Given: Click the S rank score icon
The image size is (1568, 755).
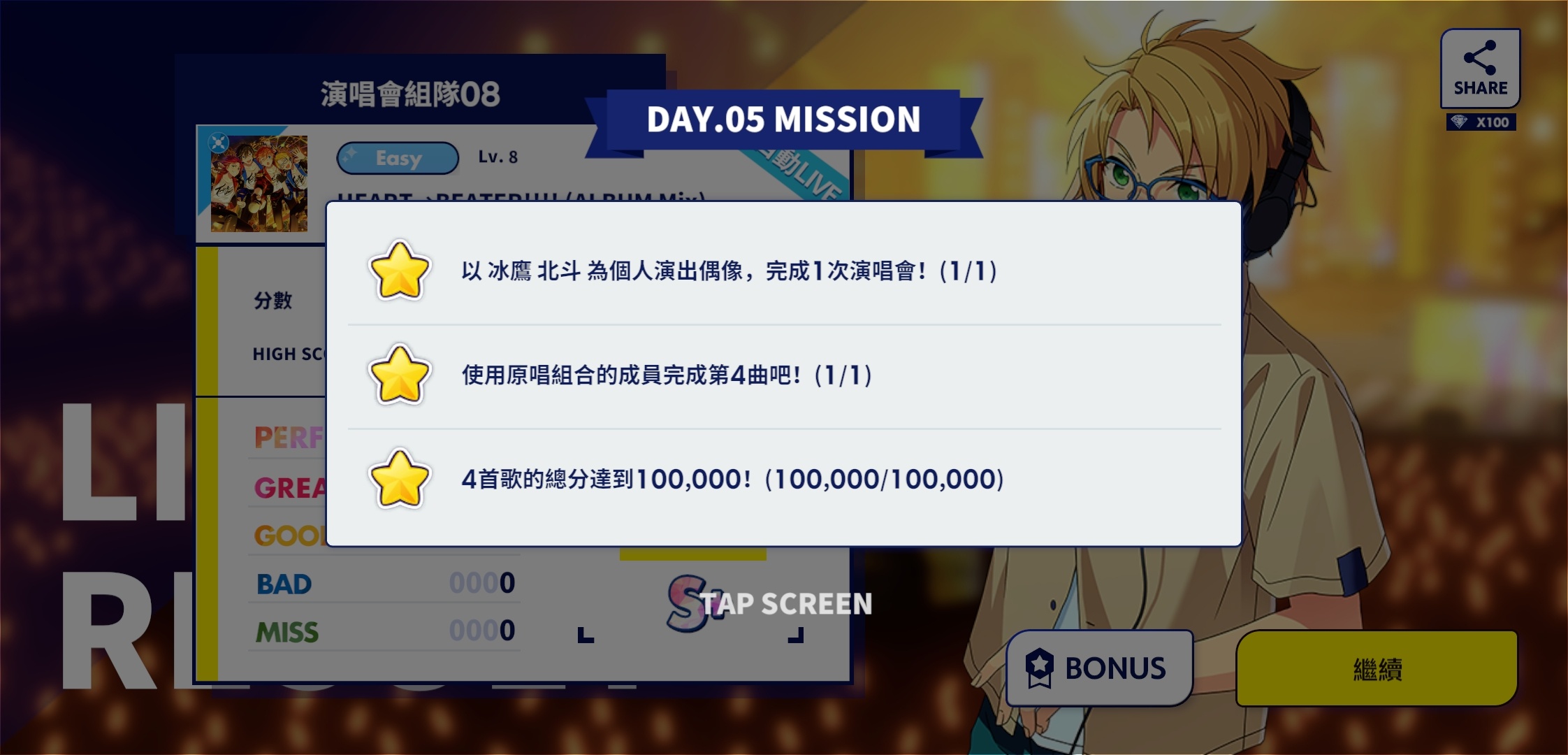Looking at the screenshot, I should (x=687, y=602).
